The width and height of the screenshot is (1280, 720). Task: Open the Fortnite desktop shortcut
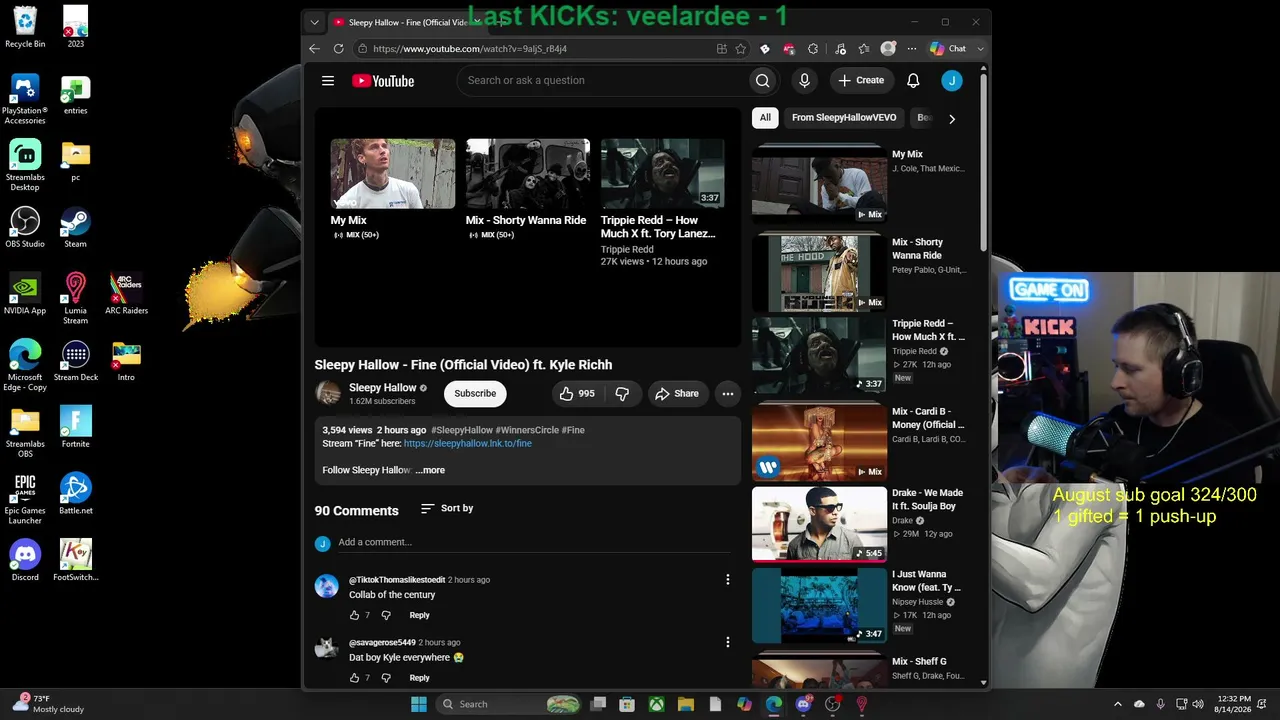pos(75,427)
